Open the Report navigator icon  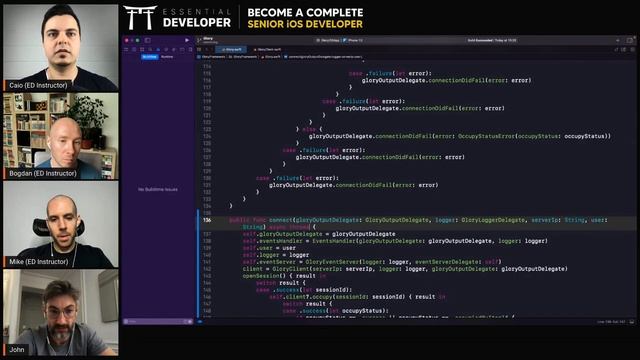point(190,49)
